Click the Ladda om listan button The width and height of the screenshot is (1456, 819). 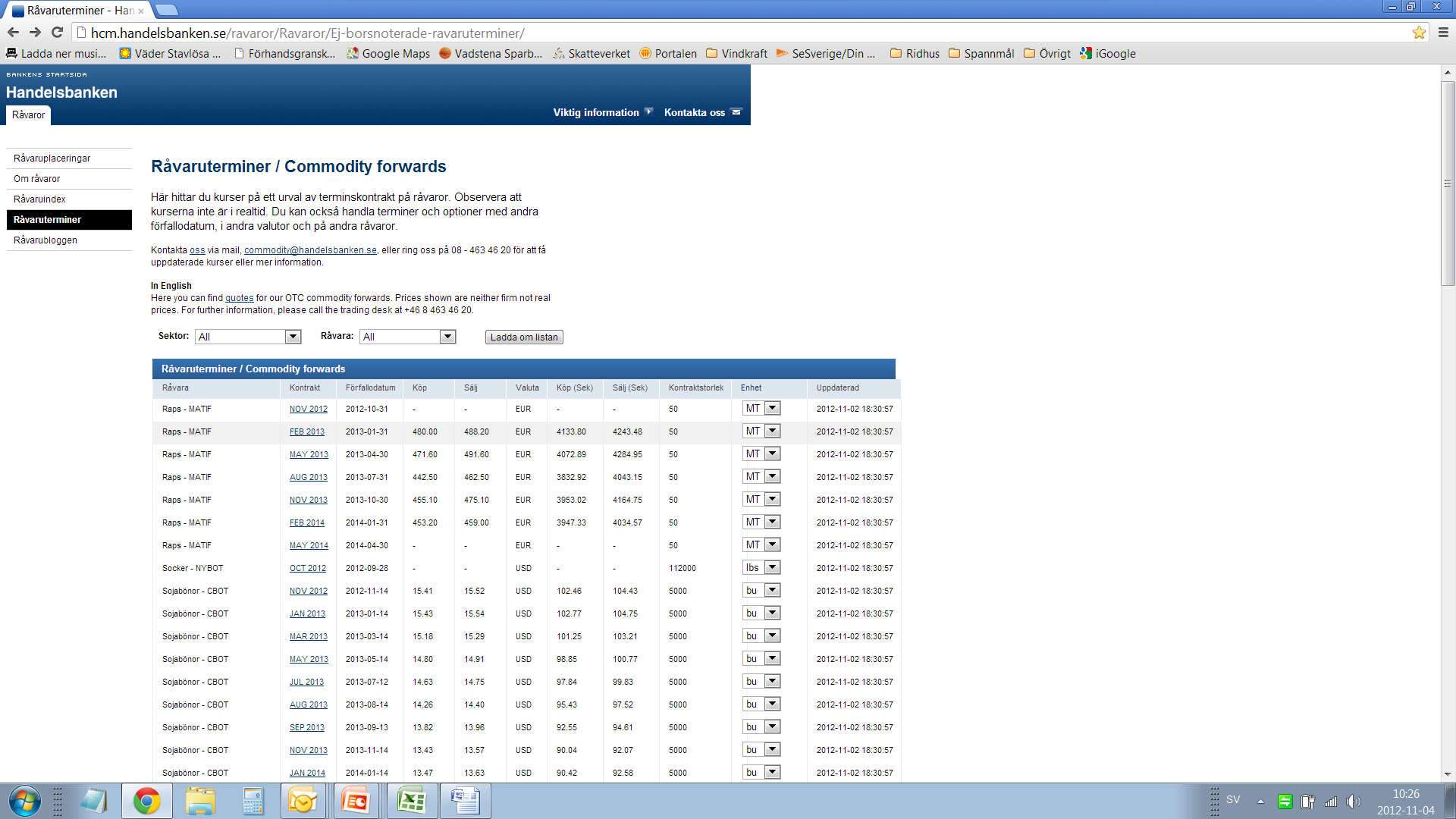coord(524,337)
